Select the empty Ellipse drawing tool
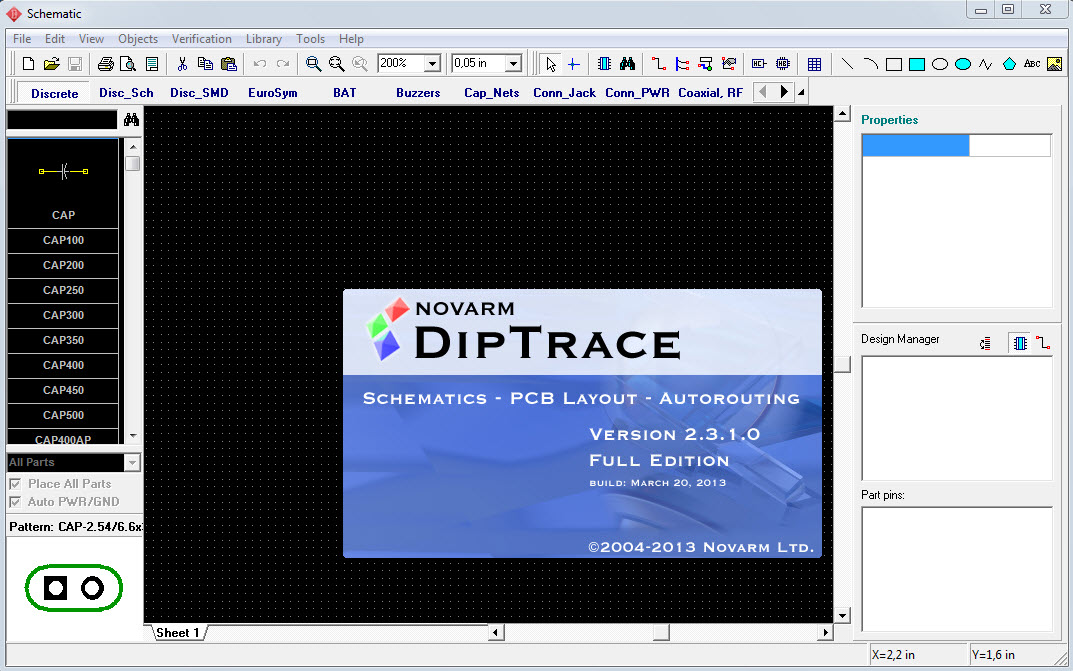 click(x=940, y=64)
